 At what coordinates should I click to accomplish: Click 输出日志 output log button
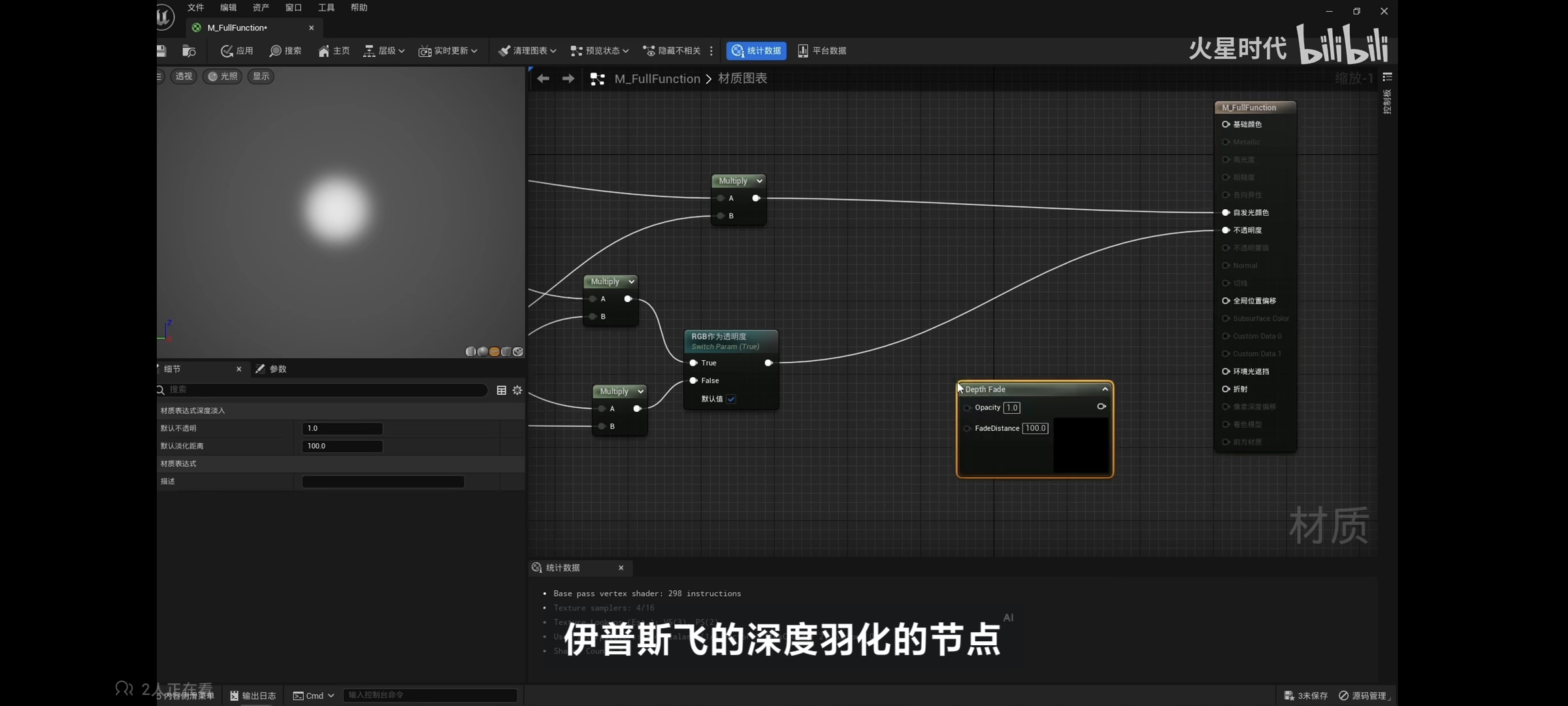[x=253, y=696]
